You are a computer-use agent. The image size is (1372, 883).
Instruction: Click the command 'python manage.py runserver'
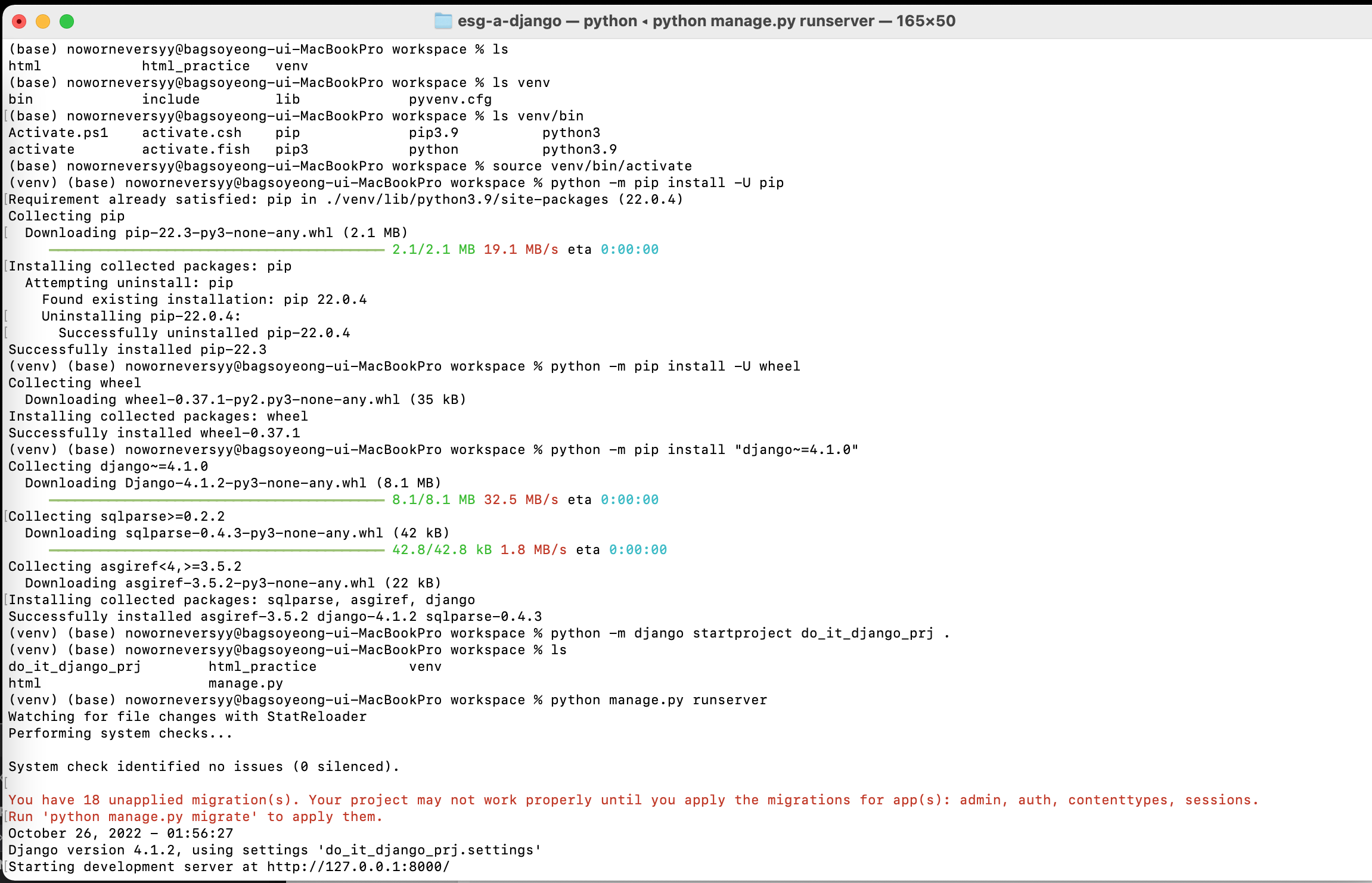(x=659, y=700)
